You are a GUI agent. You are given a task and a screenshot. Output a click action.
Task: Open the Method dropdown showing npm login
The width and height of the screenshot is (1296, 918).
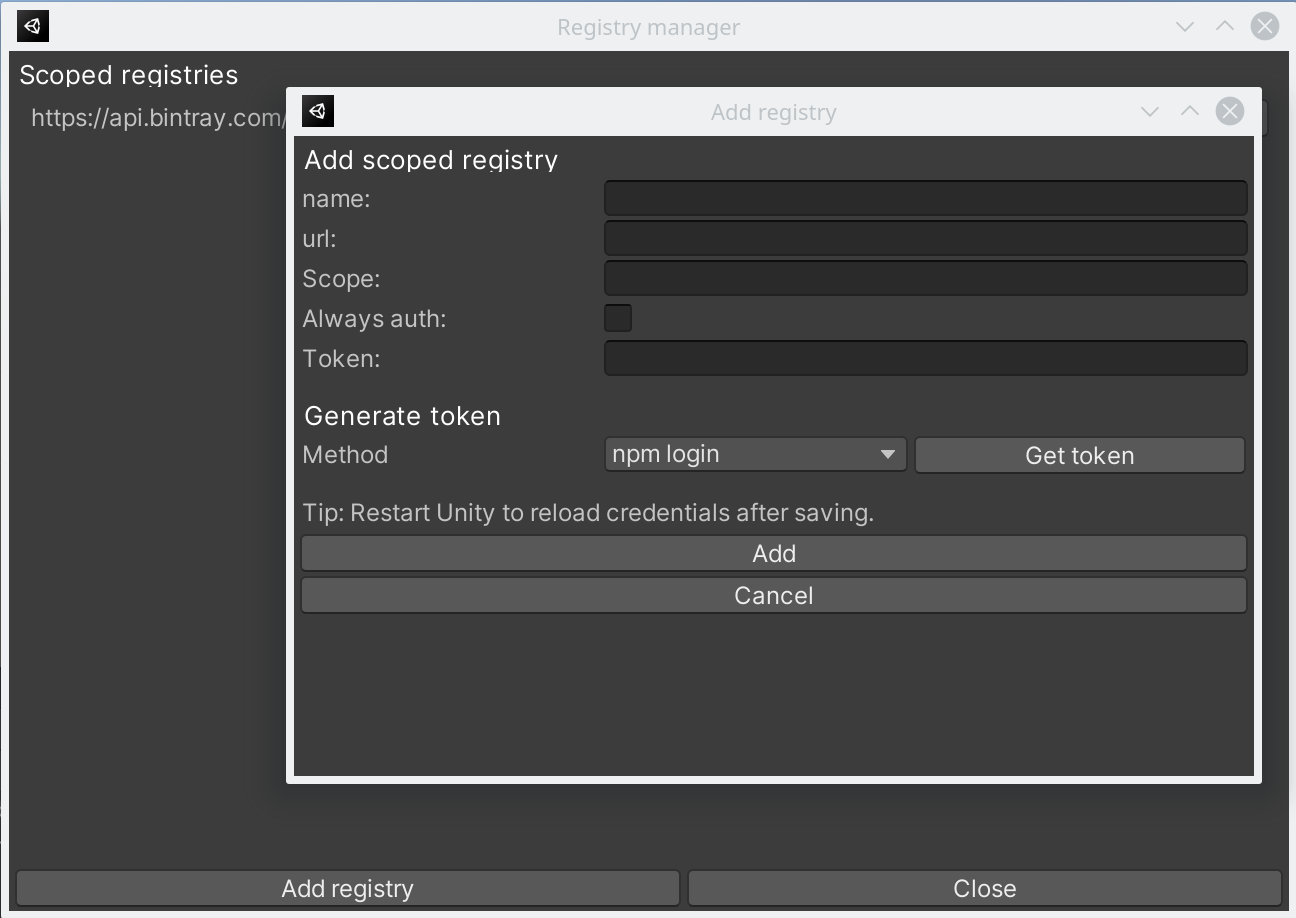click(x=755, y=454)
